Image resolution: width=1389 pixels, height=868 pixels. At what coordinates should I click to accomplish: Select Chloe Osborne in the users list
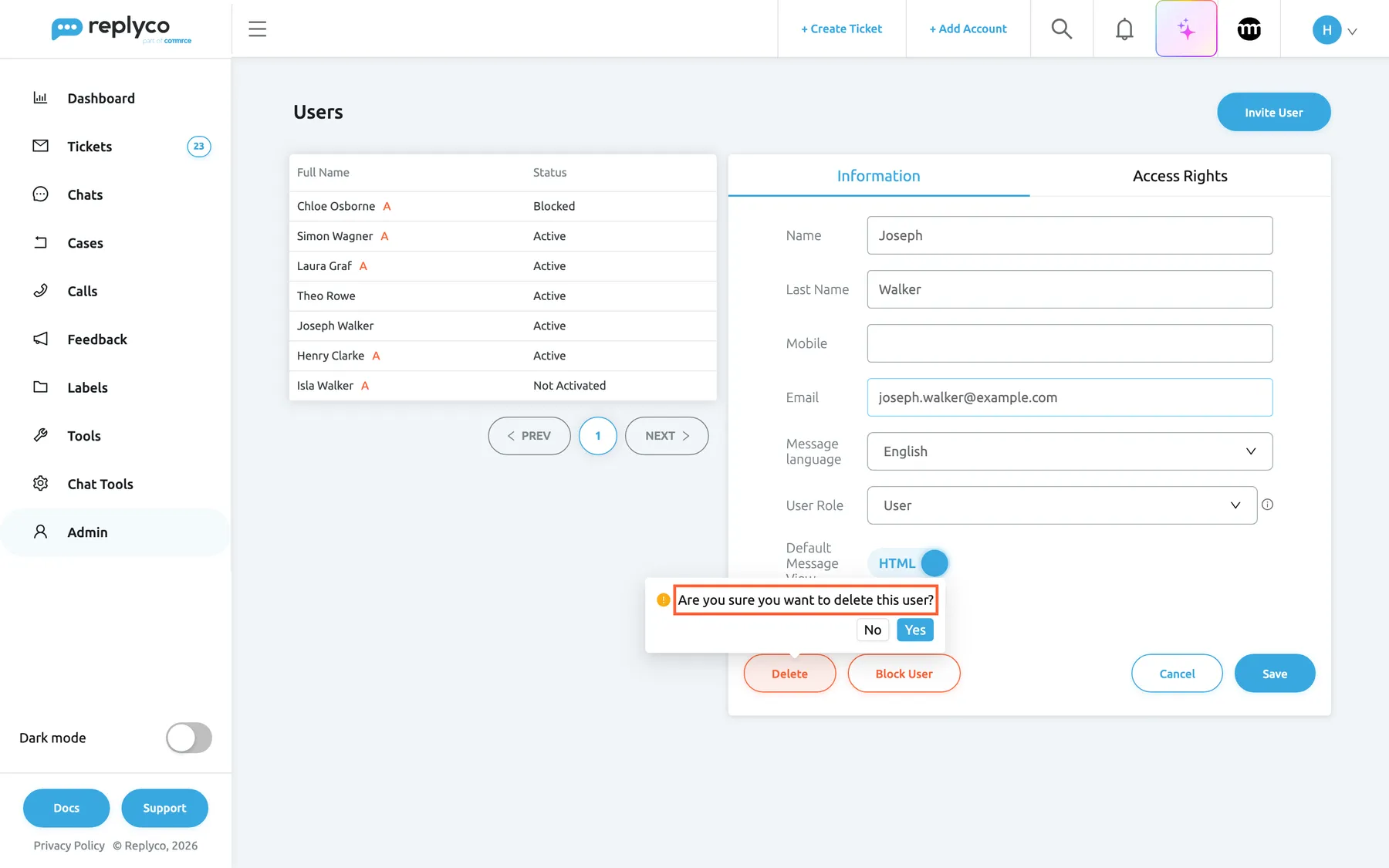point(502,206)
